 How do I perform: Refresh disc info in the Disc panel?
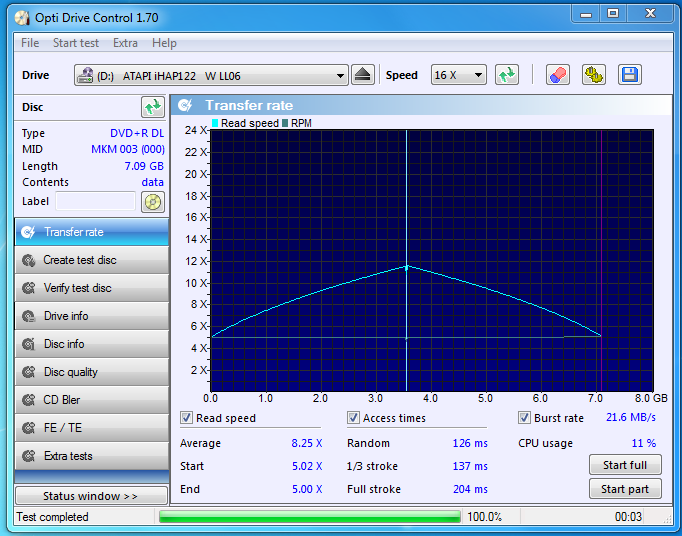click(x=153, y=107)
